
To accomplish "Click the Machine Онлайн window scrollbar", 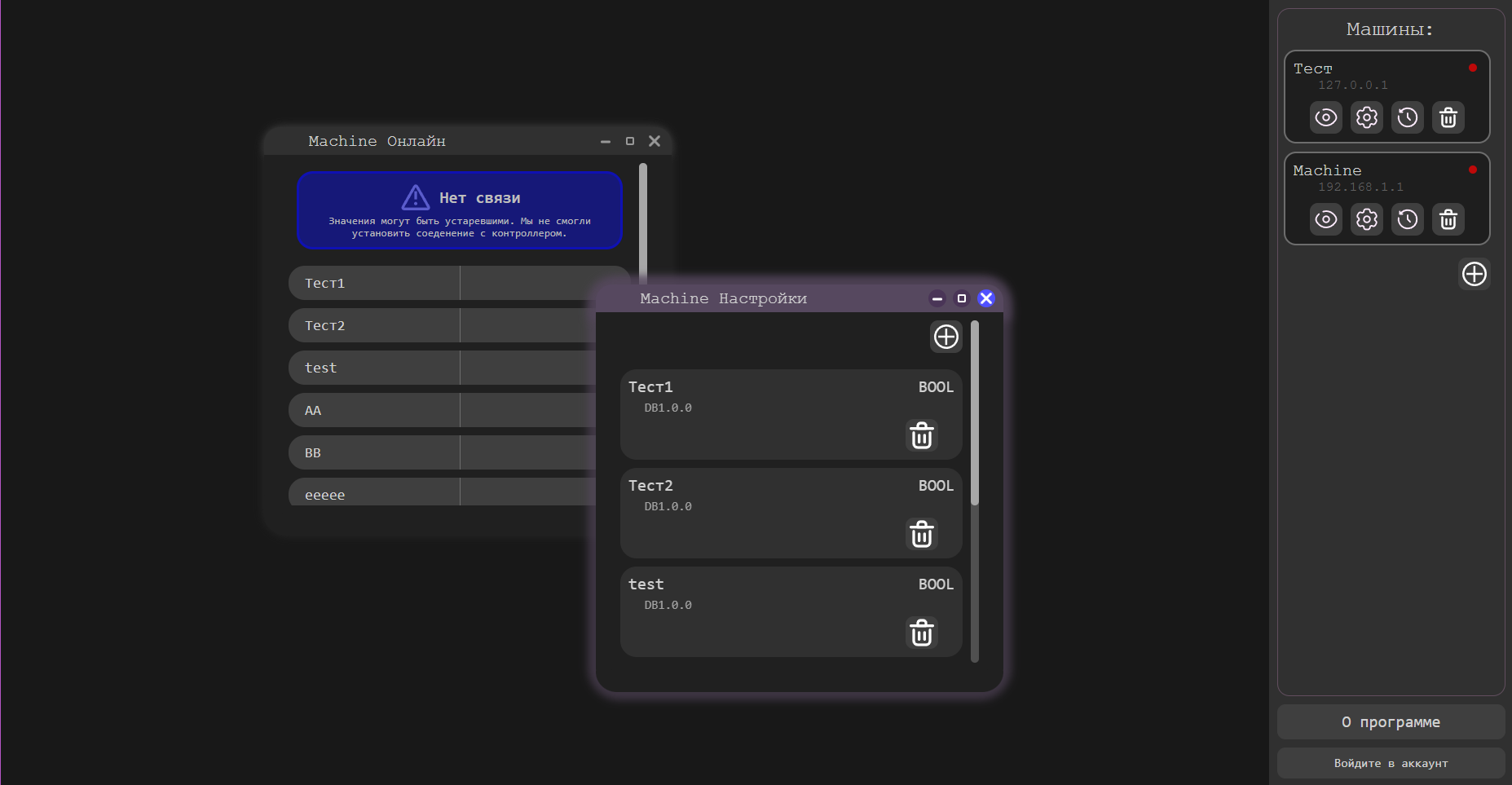I will [x=643, y=220].
